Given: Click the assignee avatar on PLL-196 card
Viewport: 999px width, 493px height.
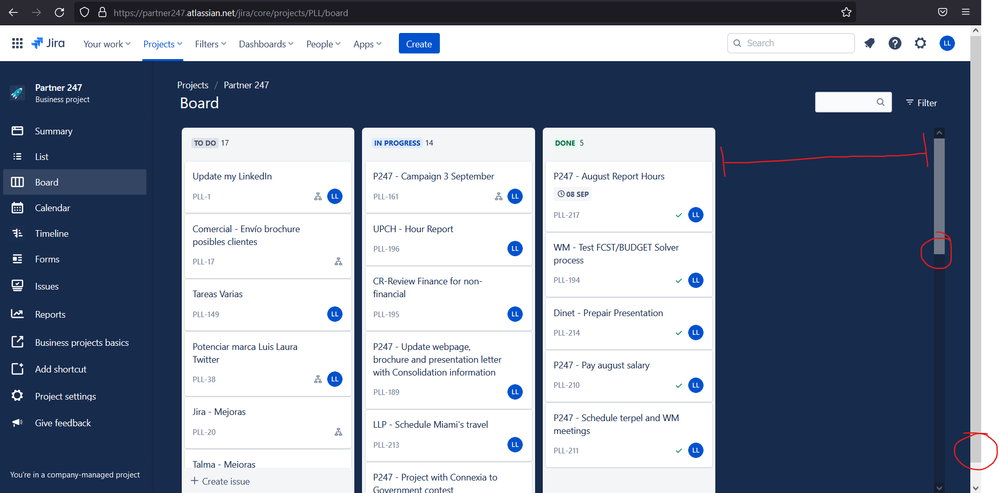Looking at the screenshot, I should point(515,249).
